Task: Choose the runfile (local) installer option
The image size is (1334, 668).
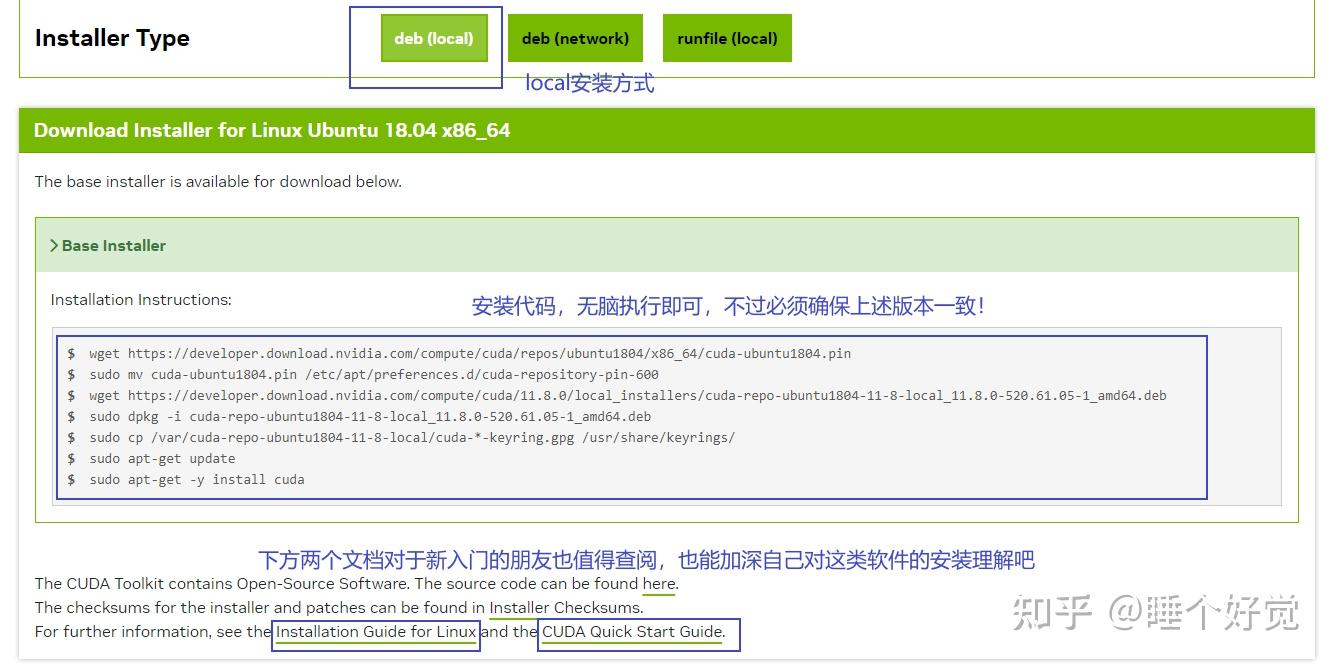Action: click(727, 38)
